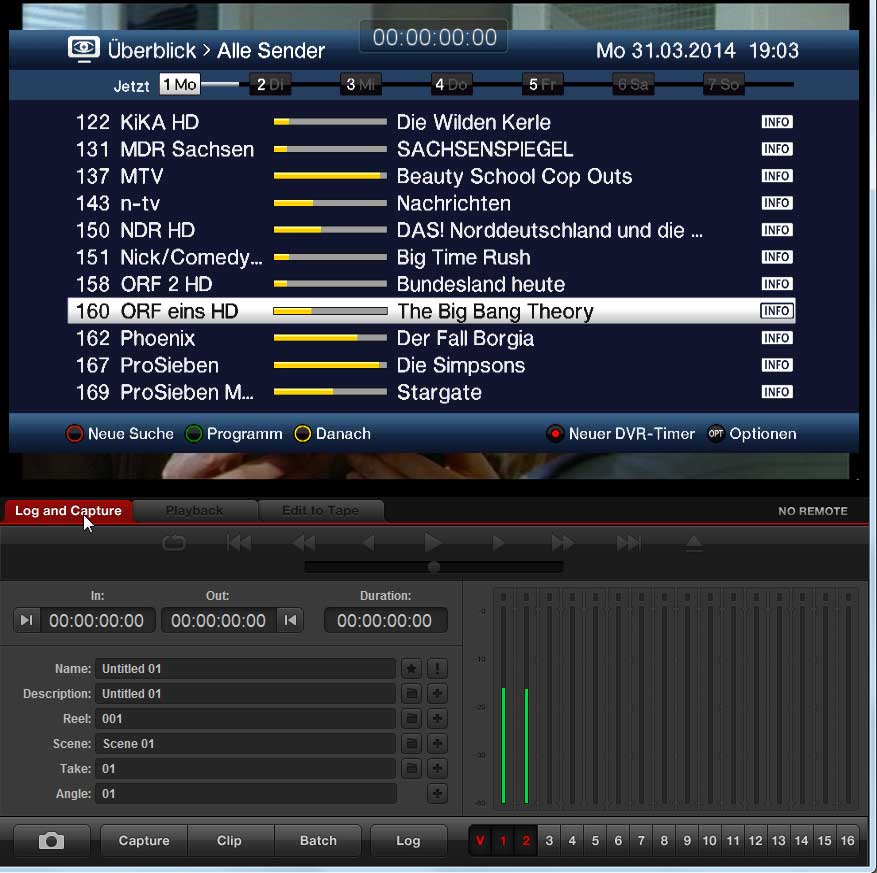Enable audio channel 4

[x=572, y=841]
